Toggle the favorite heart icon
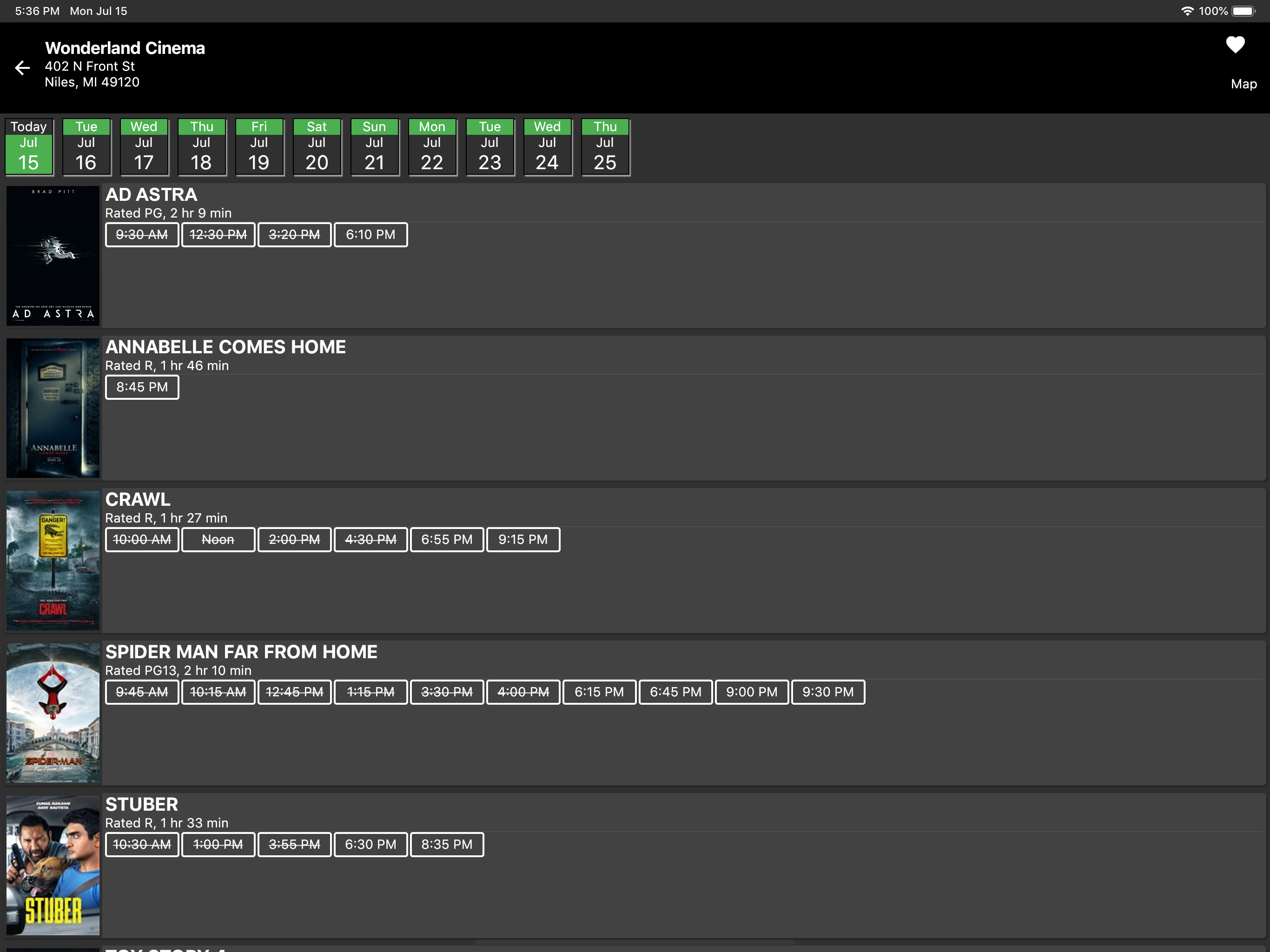 (1235, 45)
